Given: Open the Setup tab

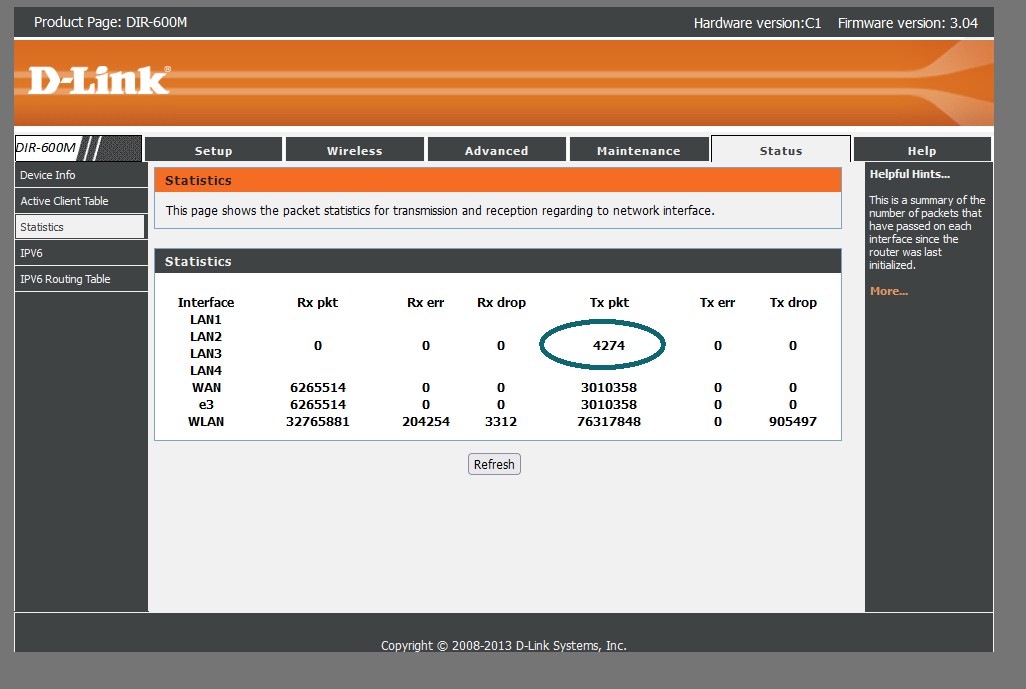Looking at the screenshot, I should 213,150.
